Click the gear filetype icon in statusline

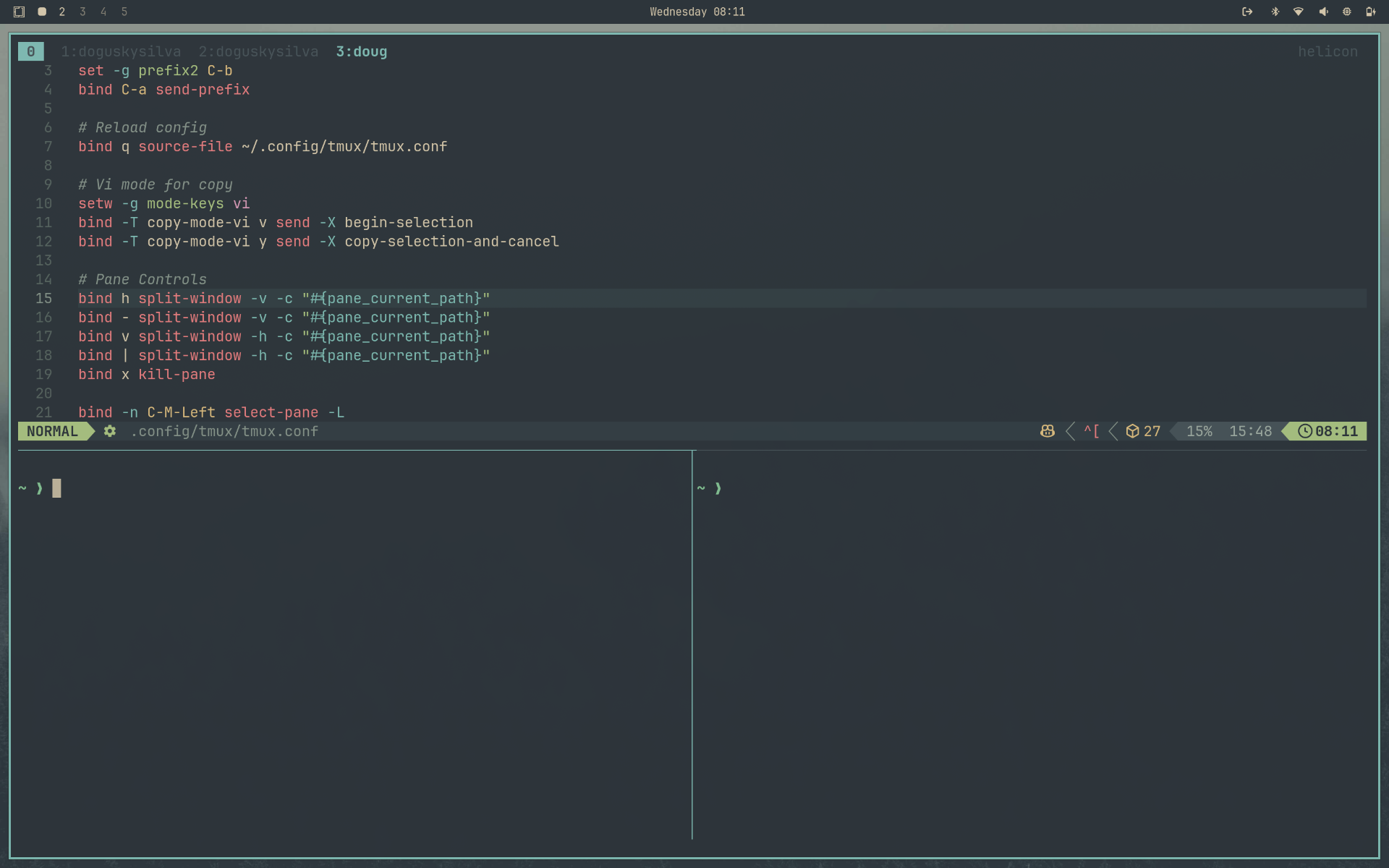click(110, 431)
